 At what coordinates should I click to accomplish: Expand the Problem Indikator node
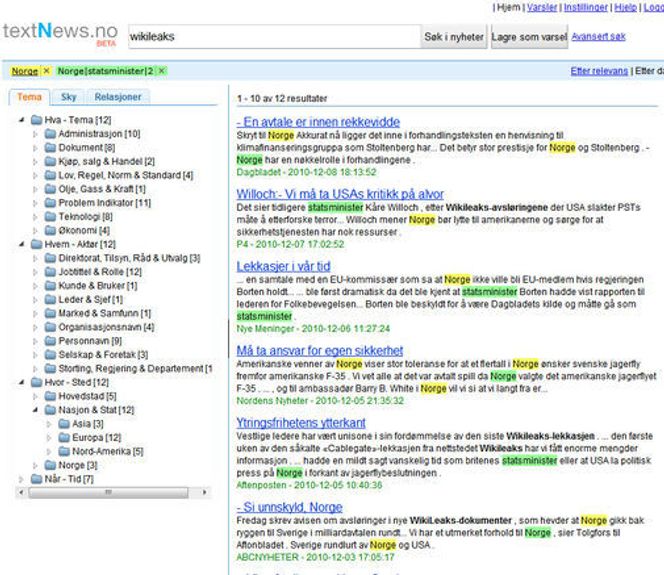[x=35, y=203]
